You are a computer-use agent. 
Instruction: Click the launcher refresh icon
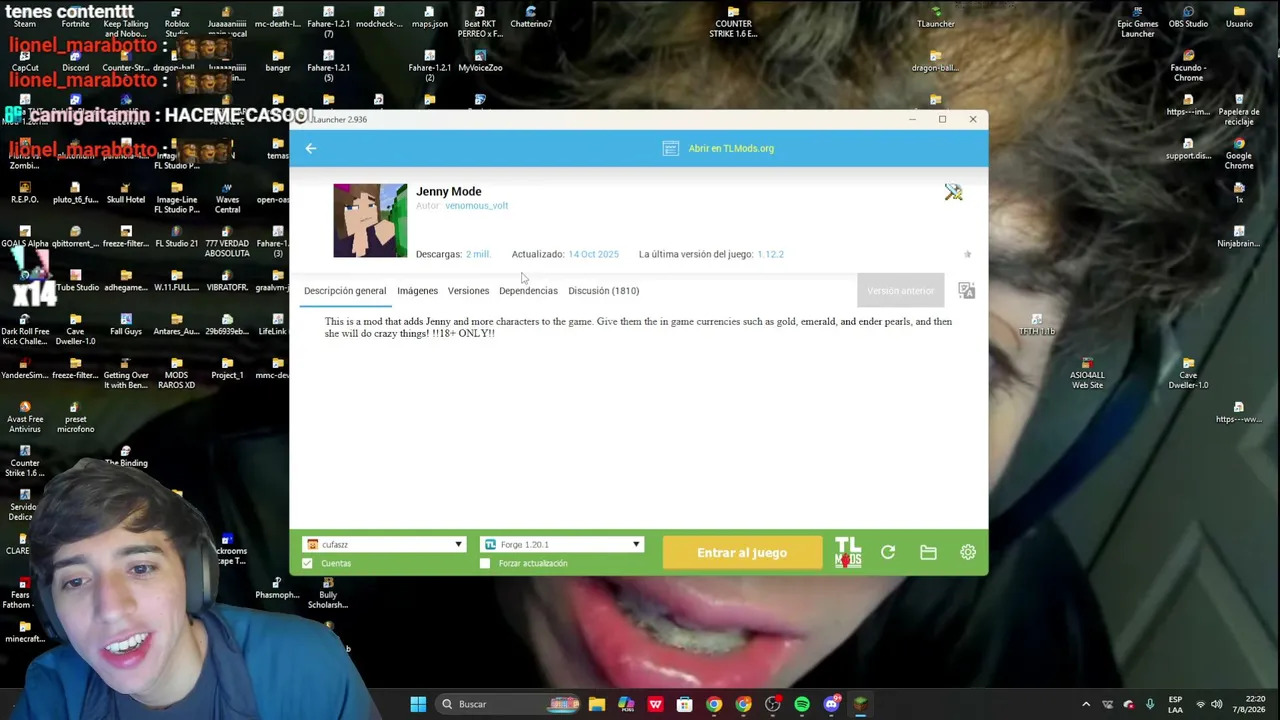tap(888, 553)
